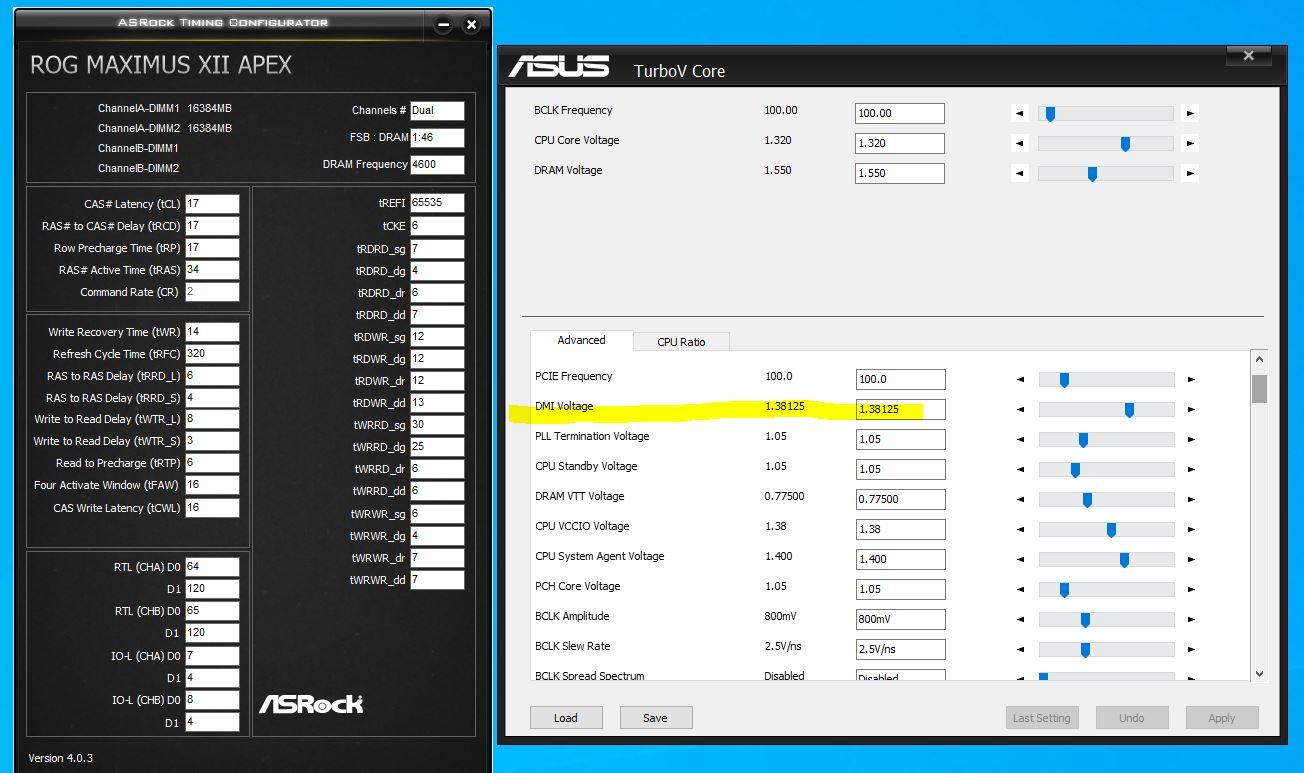1304x773 pixels.
Task: Click the tWRRD_sg value field
Action: coord(437,425)
